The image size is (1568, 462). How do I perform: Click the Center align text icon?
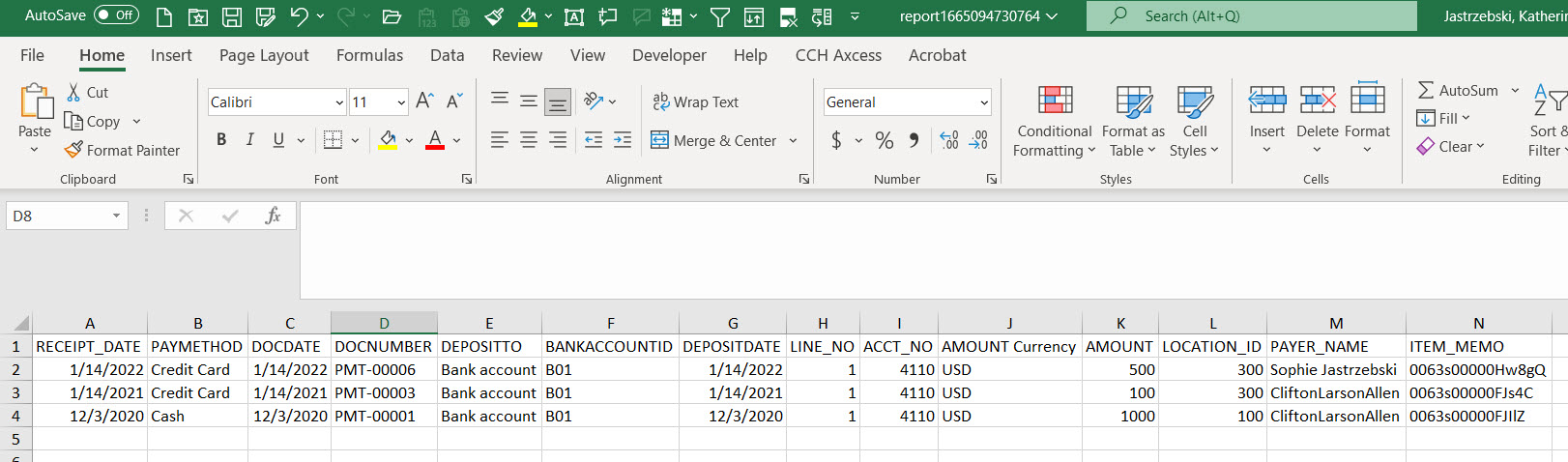click(529, 140)
